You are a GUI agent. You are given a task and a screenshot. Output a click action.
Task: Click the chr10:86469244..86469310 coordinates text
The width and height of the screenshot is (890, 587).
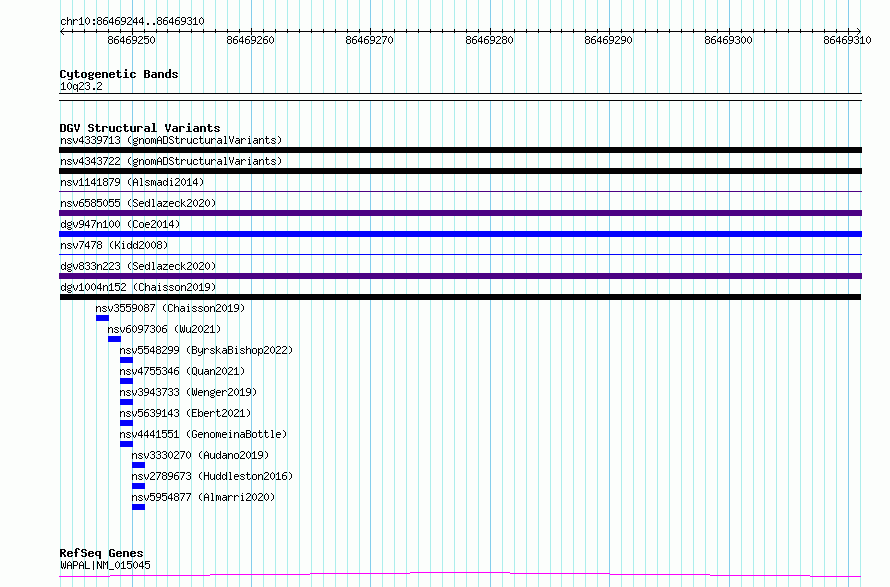[132, 21]
